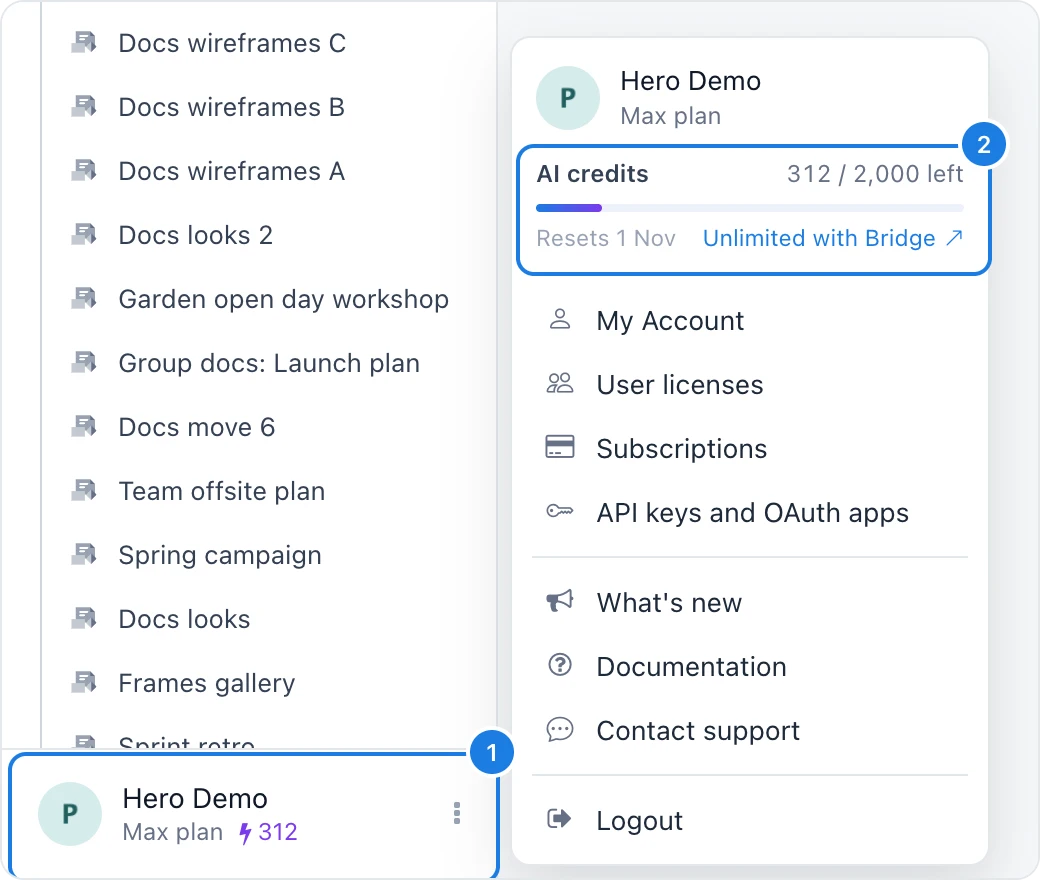Click the board icon beside Garden open day workshop

click(84, 298)
